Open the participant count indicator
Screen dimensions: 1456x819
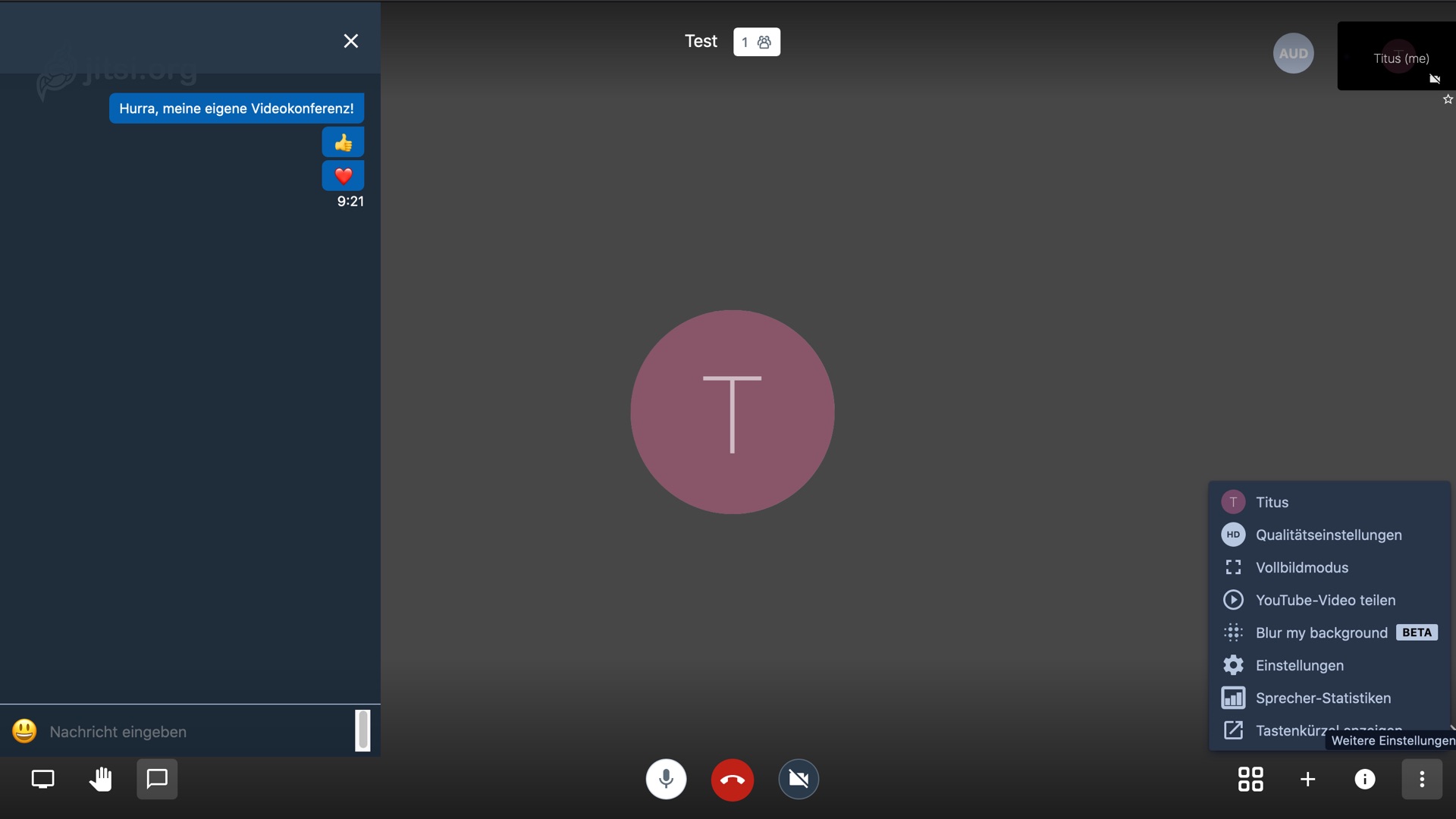(756, 42)
